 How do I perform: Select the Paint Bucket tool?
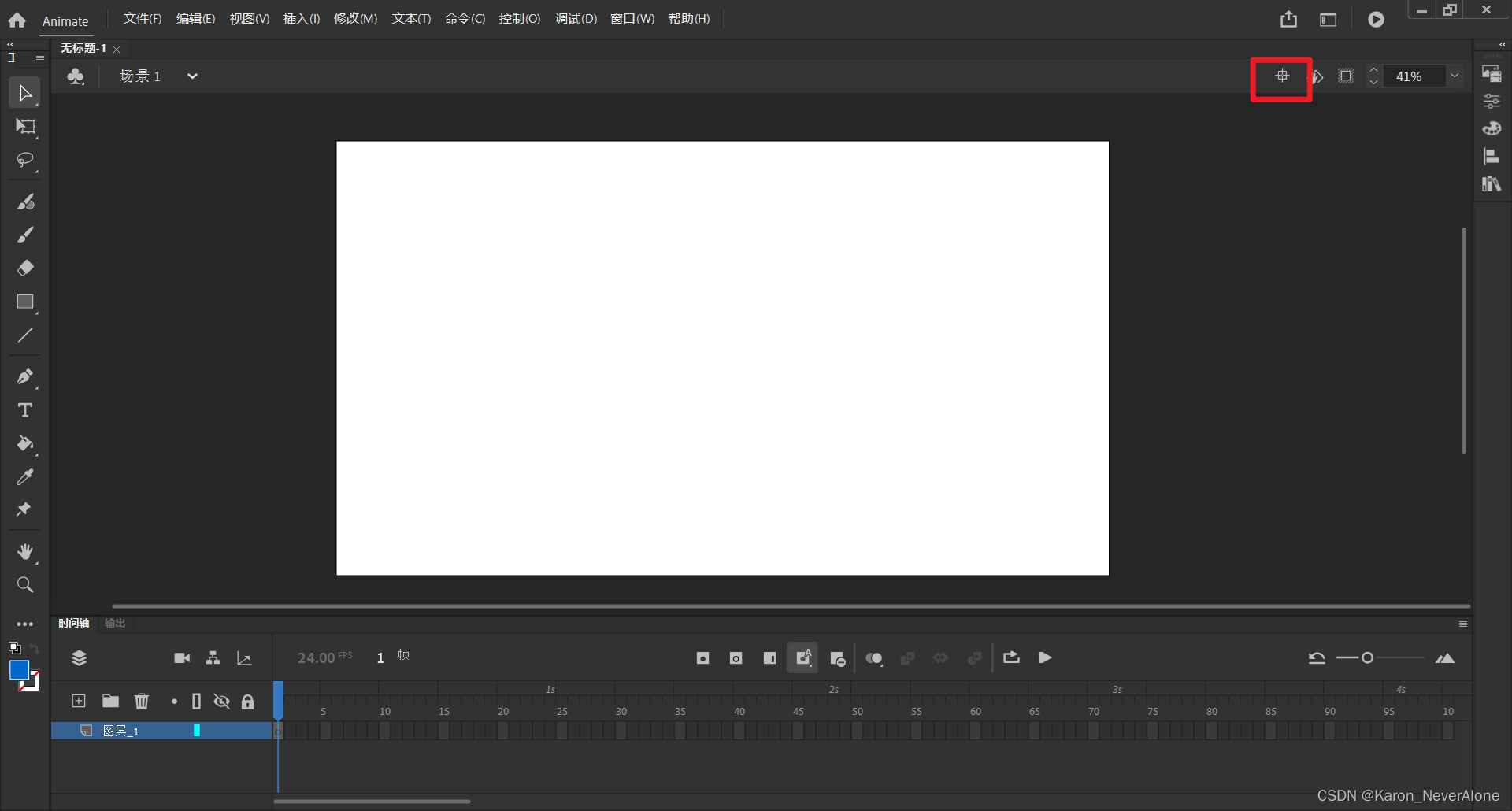(25, 444)
